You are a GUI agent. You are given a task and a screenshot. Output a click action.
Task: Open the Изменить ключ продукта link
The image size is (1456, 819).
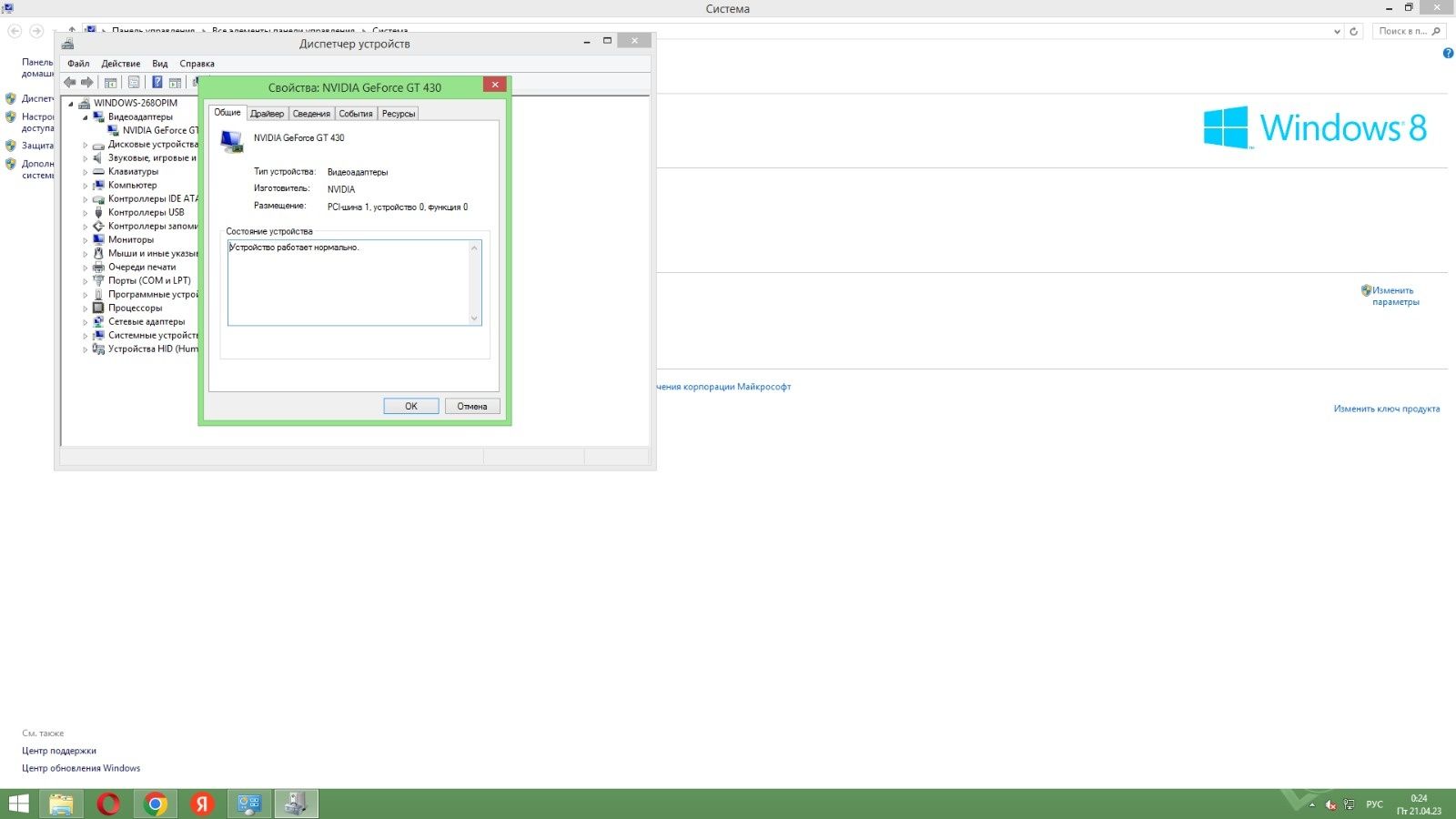click(1387, 409)
